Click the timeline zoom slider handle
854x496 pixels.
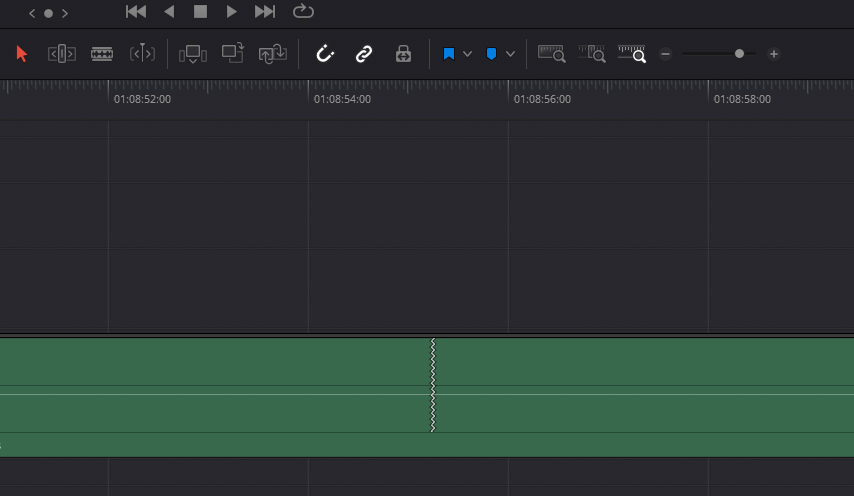739,54
